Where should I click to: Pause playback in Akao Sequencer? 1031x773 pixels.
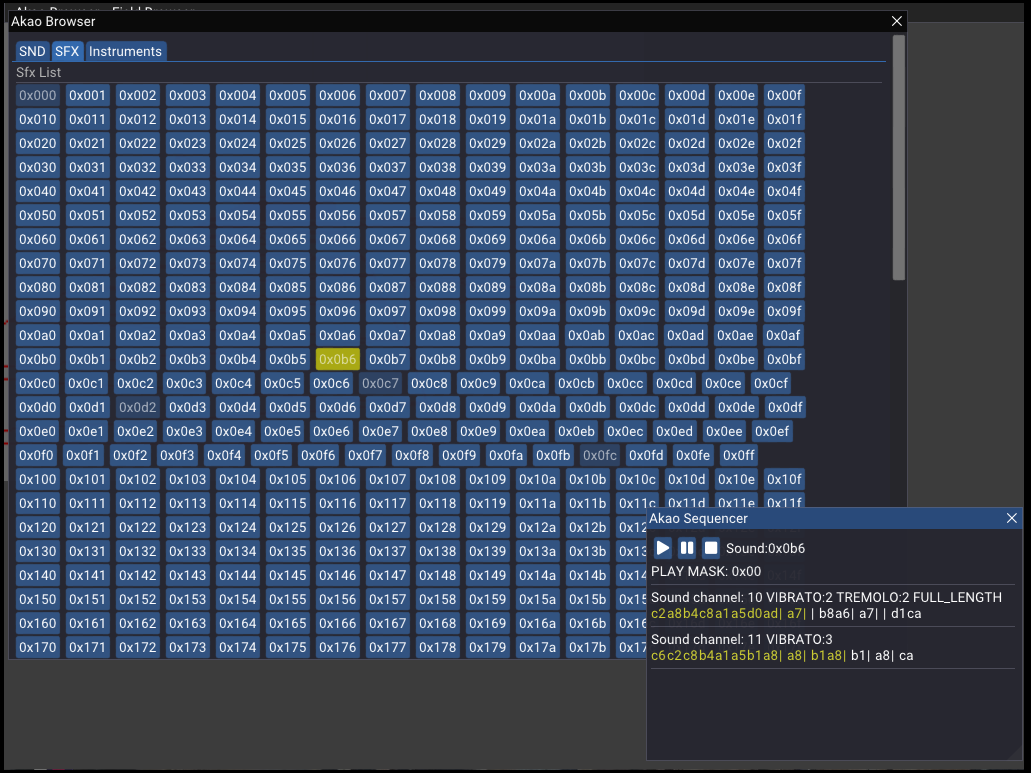pos(687,548)
